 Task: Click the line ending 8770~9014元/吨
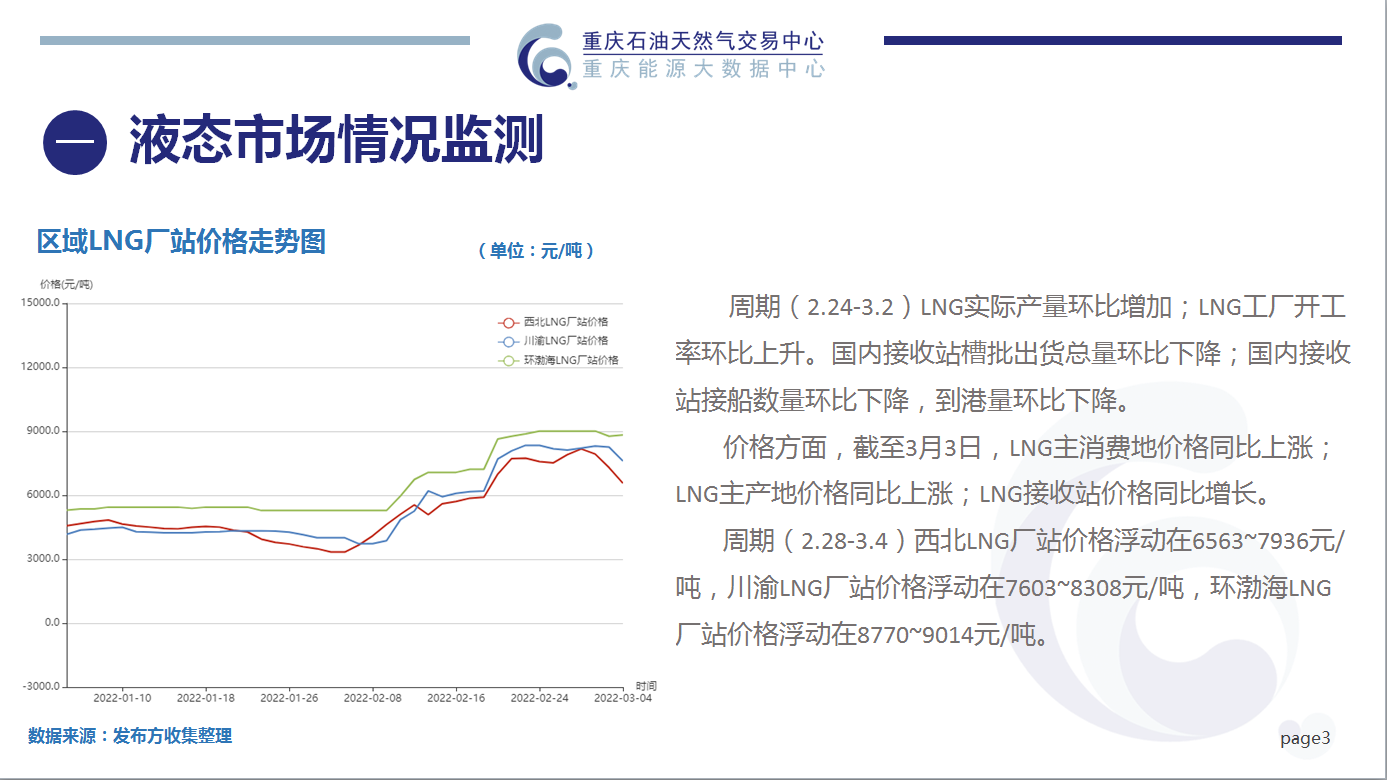862,634
